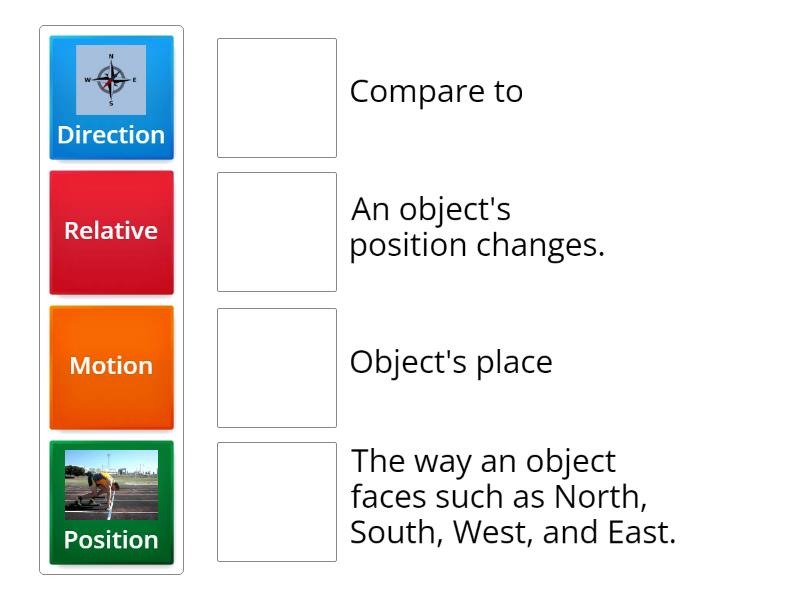800x600 pixels.
Task: Select the runner photo on the Position tile
Action: pos(111,486)
